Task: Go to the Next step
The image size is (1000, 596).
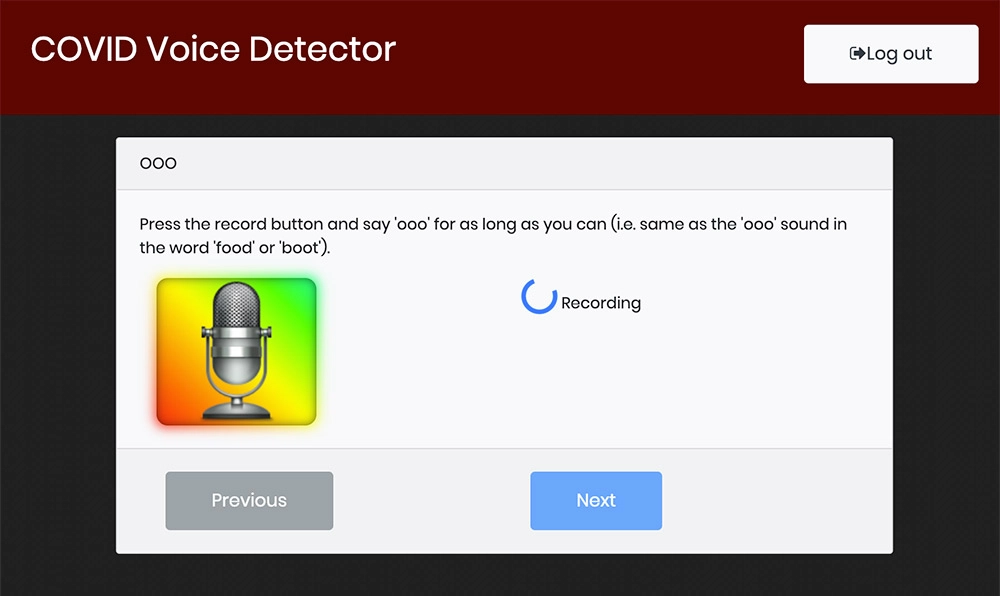Action: coord(595,500)
